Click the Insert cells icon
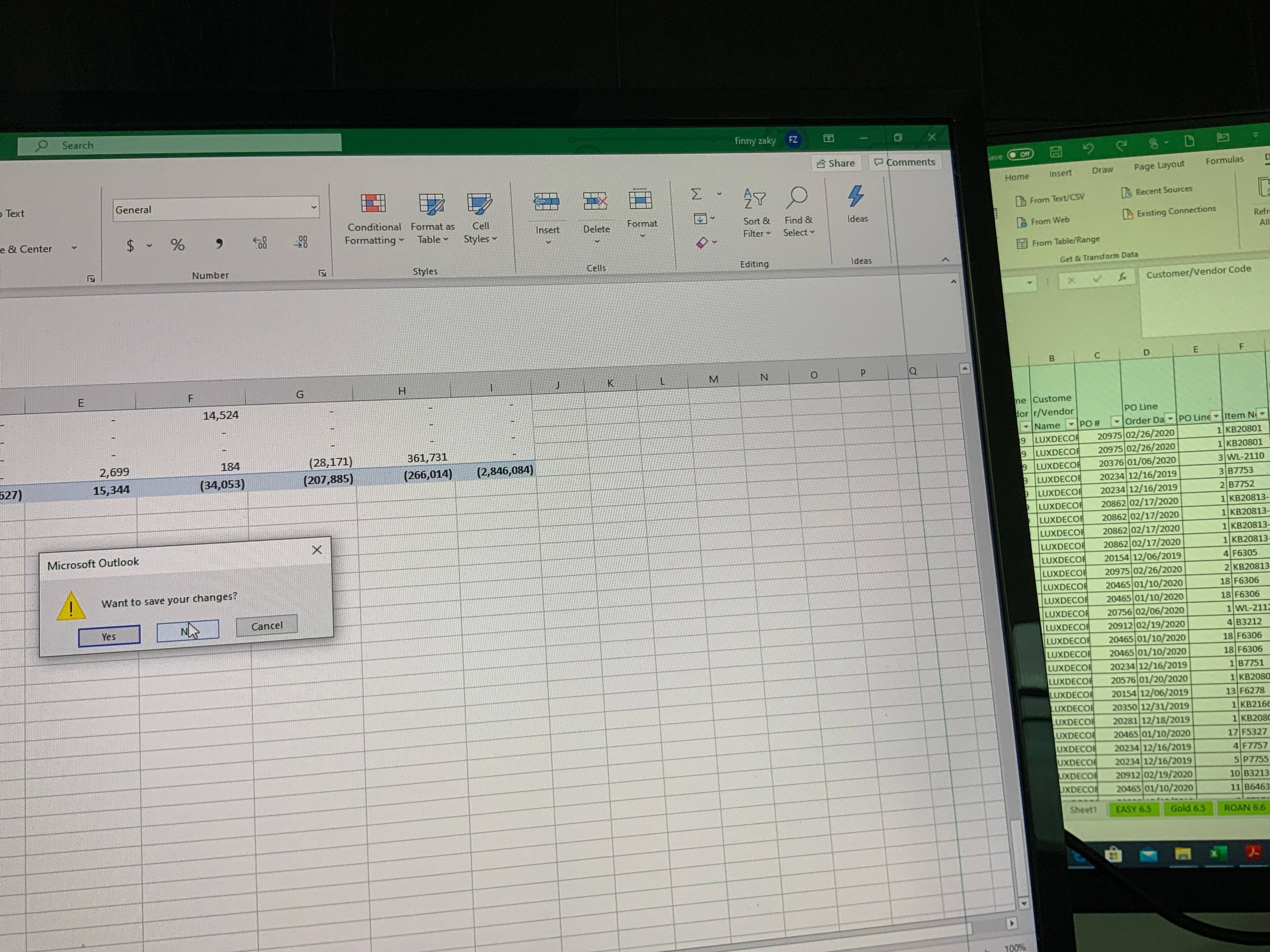1270x952 pixels. (546, 201)
